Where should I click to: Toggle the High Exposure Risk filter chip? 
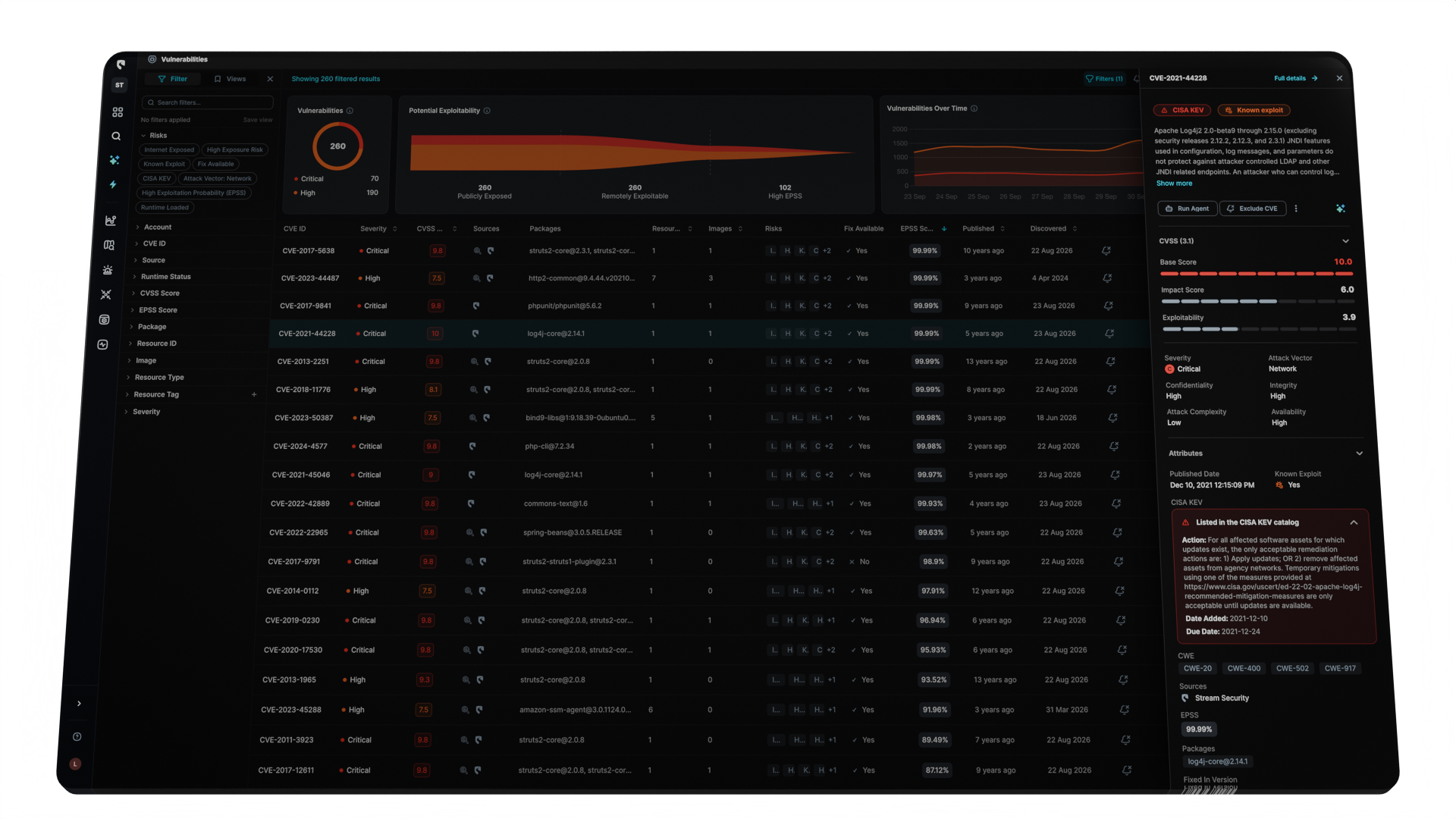click(x=235, y=150)
